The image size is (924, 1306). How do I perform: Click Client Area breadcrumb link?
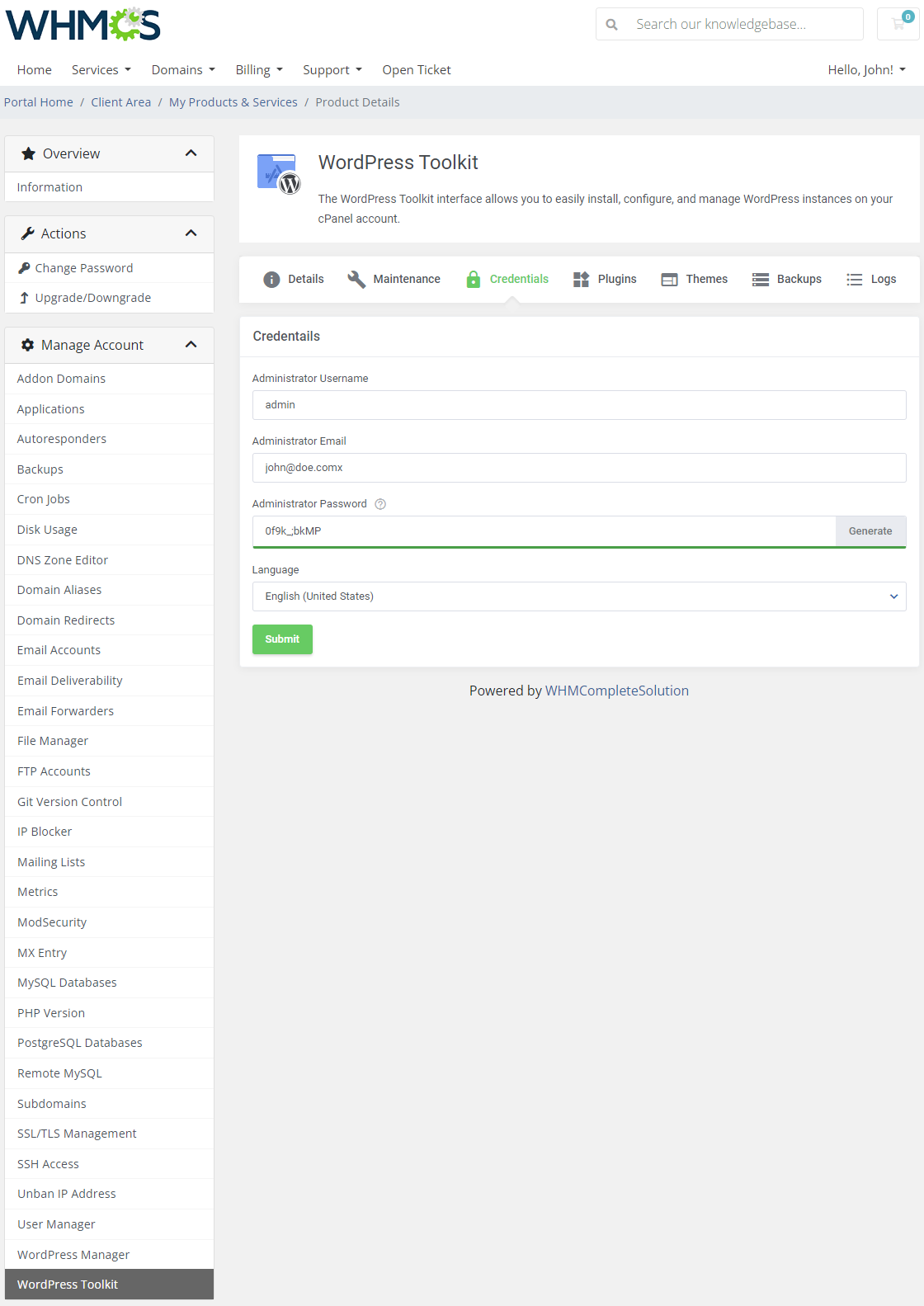[x=121, y=102]
